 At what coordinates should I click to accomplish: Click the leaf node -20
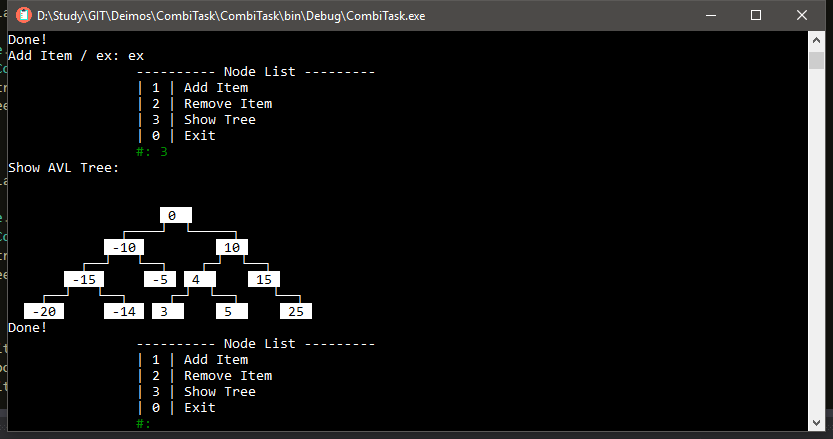[43, 312]
